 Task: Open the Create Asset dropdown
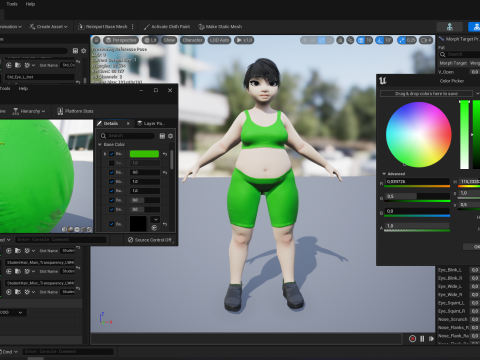coord(48,27)
